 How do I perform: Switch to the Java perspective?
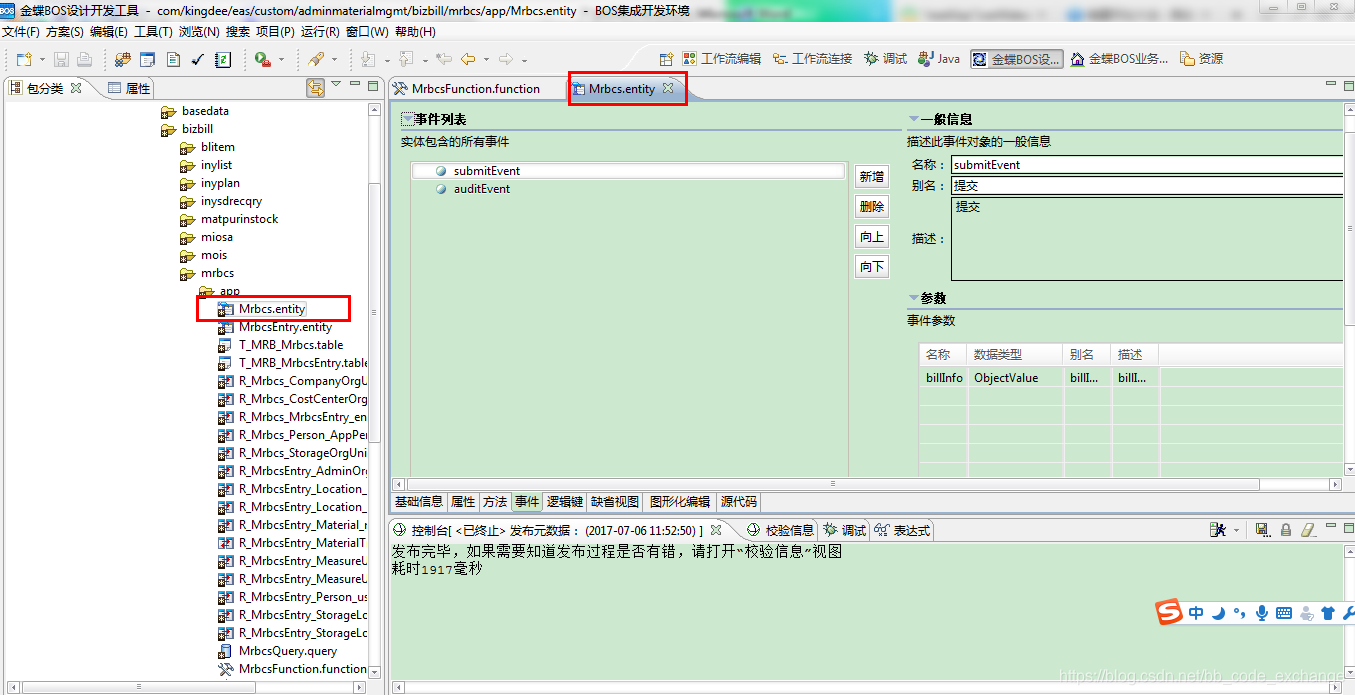pyautogui.click(x=939, y=59)
